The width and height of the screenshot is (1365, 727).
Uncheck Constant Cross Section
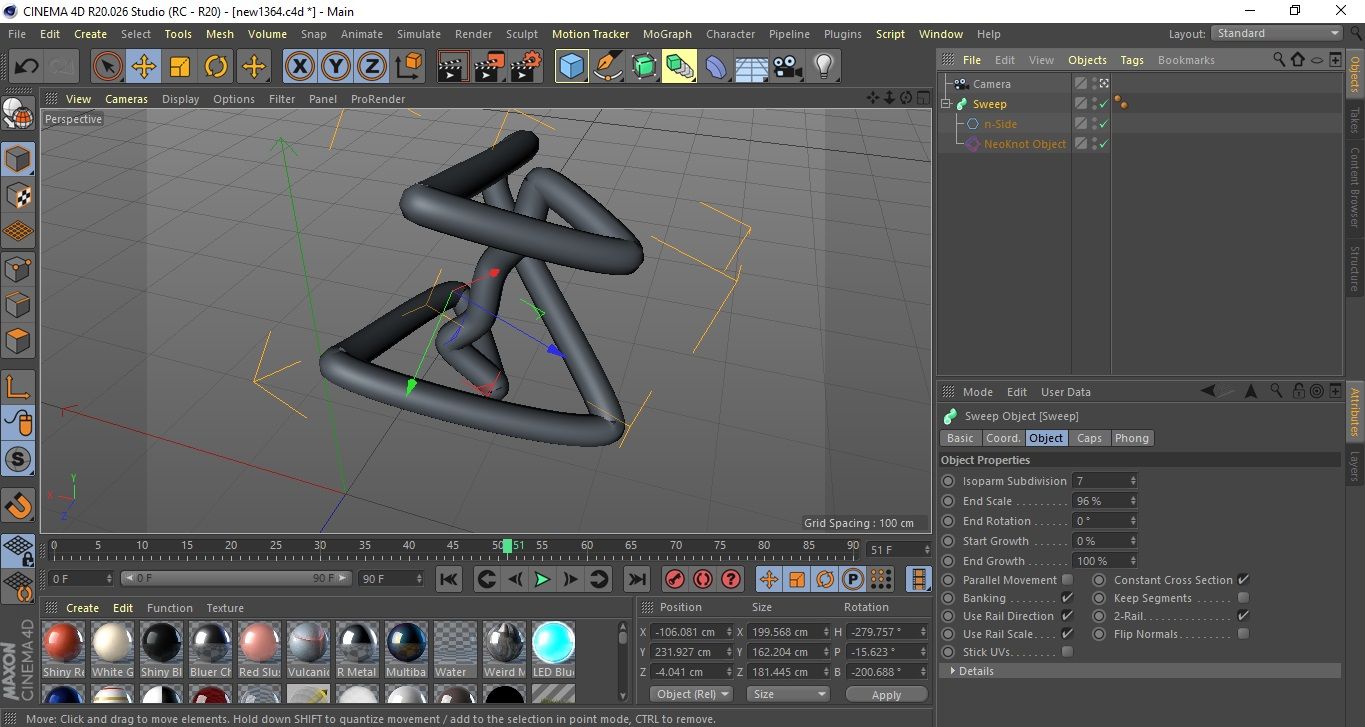1243,579
